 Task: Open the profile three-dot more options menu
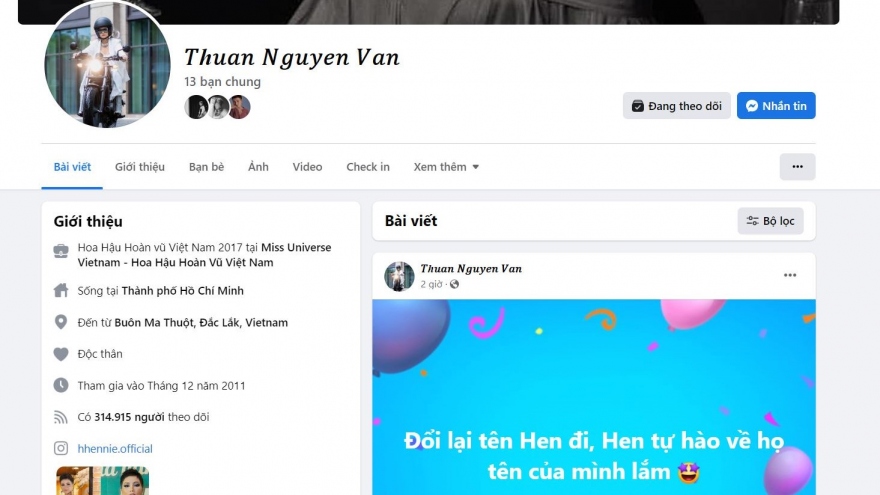tap(797, 167)
